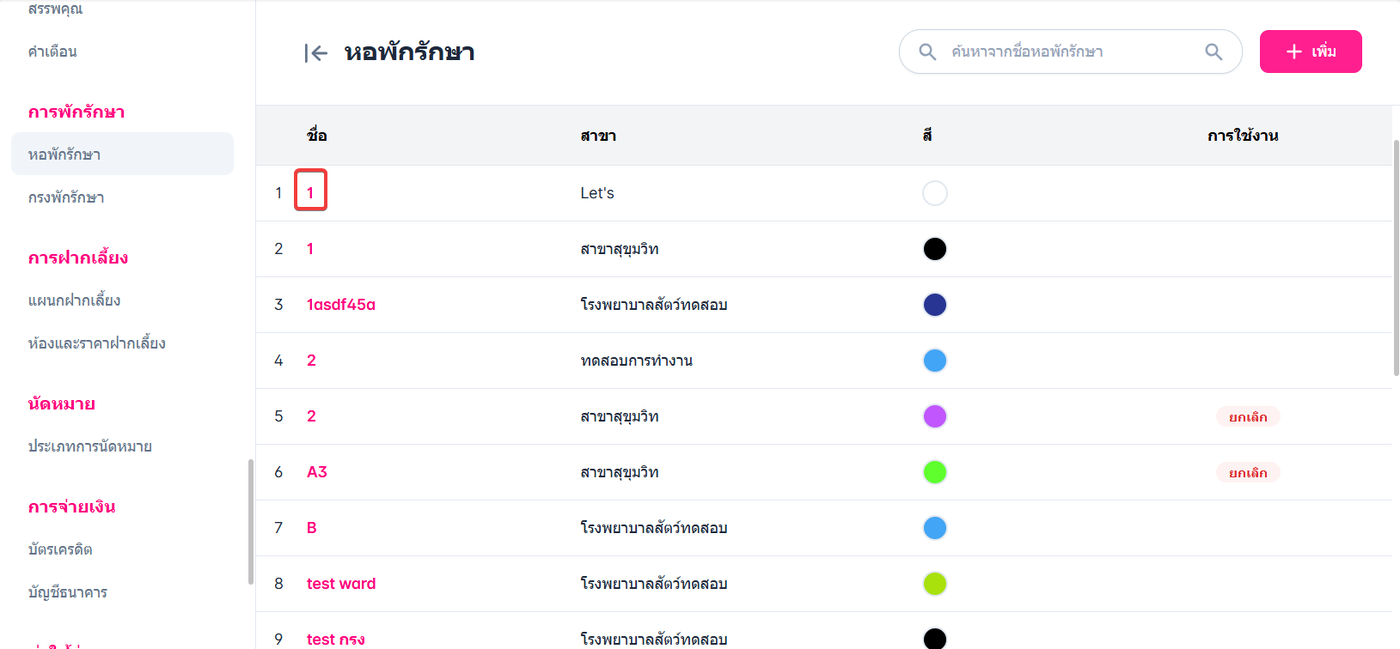1400x649 pixels.
Task: Click the white color swatch for Let's
Action: pyautogui.click(x=934, y=193)
